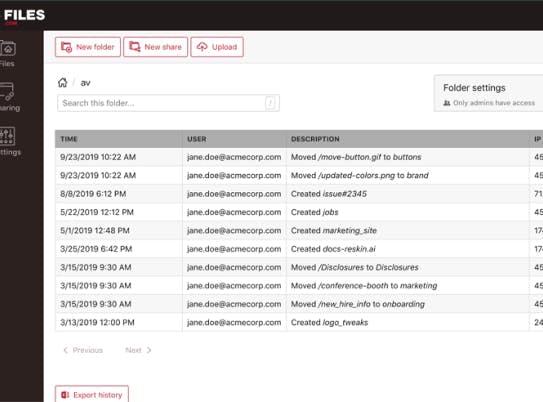Open the Settings sliders icon
543x402 pixels.
coord(8,136)
